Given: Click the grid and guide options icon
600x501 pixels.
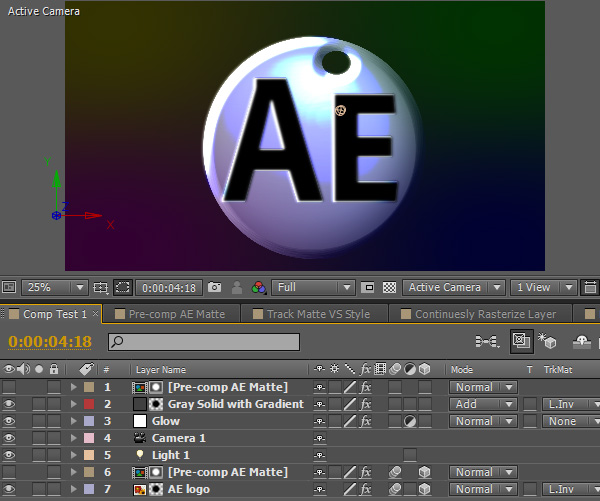Looking at the screenshot, I should (100, 288).
